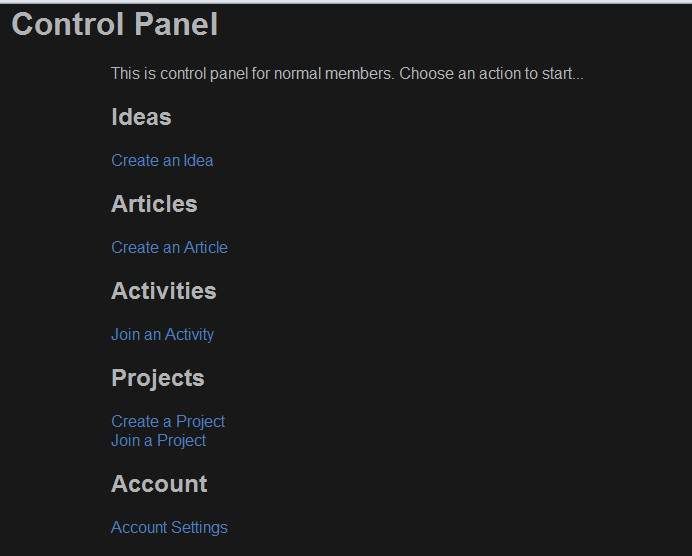
Task: Click the word 'Control' in the title
Action: tap(68, 24)
